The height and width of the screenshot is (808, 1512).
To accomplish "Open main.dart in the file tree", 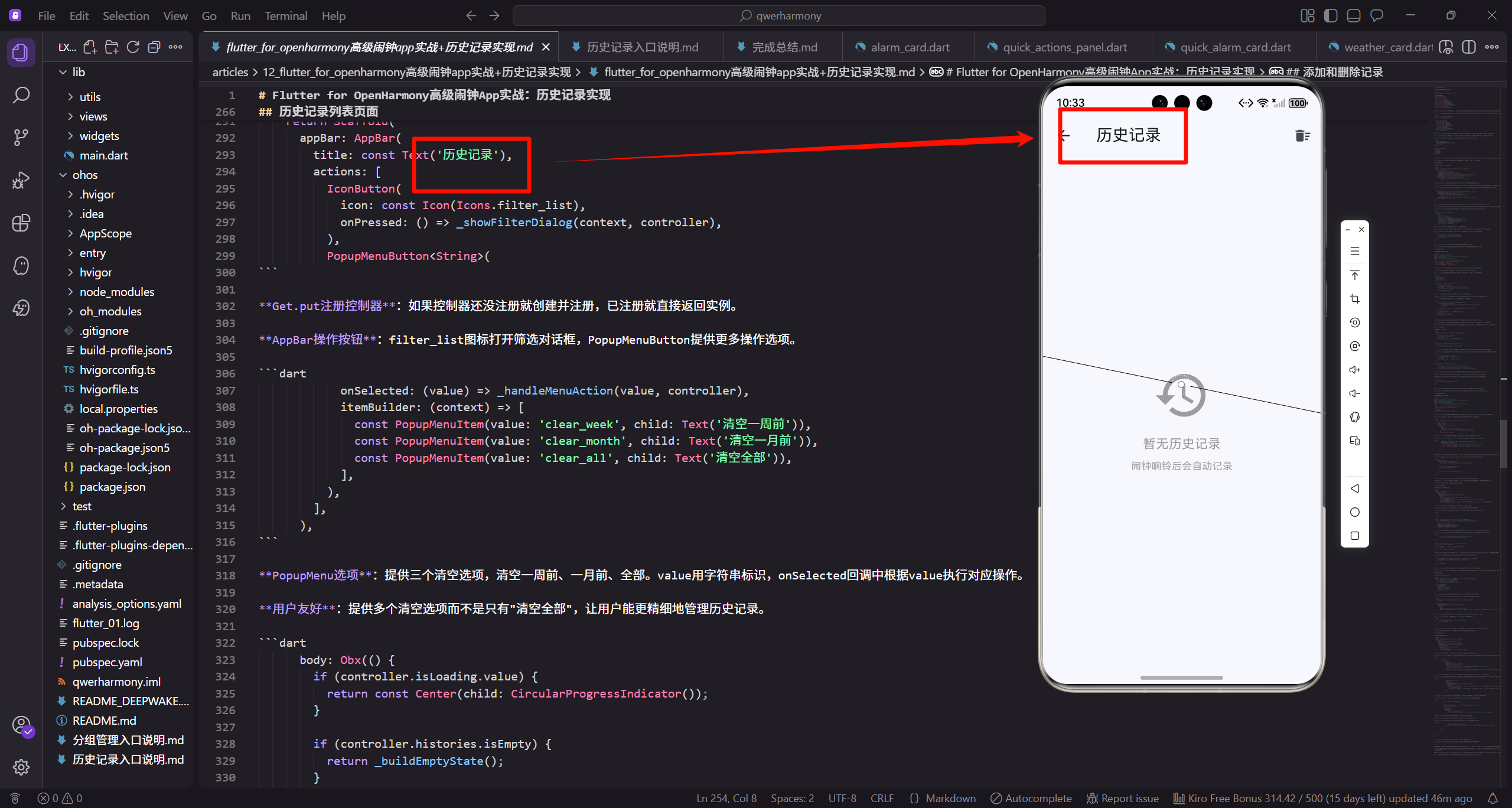I will click(x=118, y=155).
